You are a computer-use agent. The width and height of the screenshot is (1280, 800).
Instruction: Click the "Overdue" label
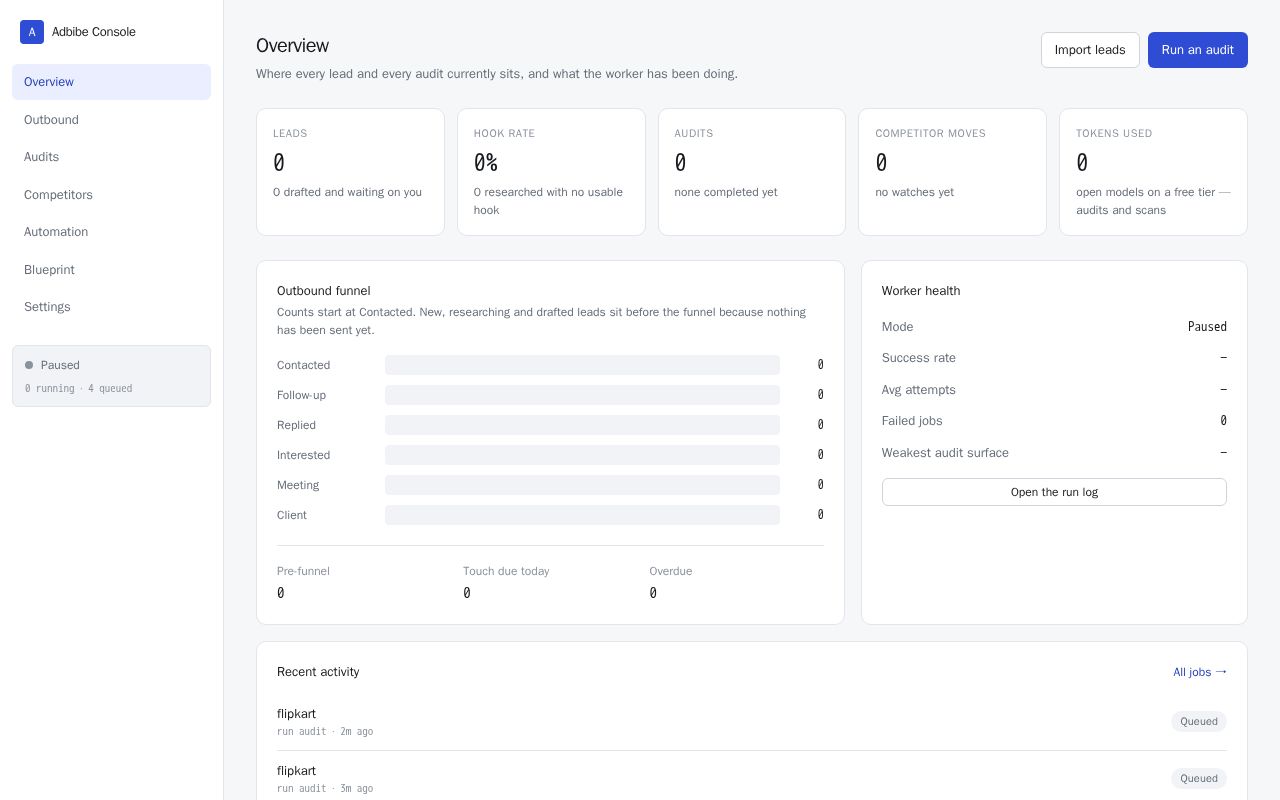pyautogui.click(x=671, y=571)
